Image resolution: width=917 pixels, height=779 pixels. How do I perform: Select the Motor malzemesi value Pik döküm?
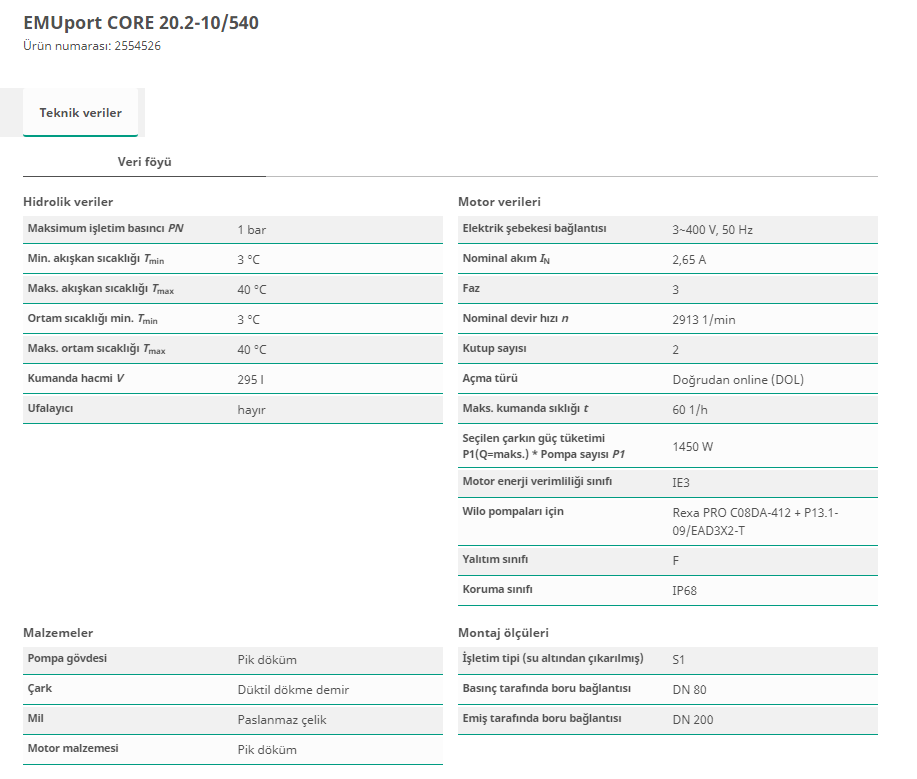(x=267, y=750)
